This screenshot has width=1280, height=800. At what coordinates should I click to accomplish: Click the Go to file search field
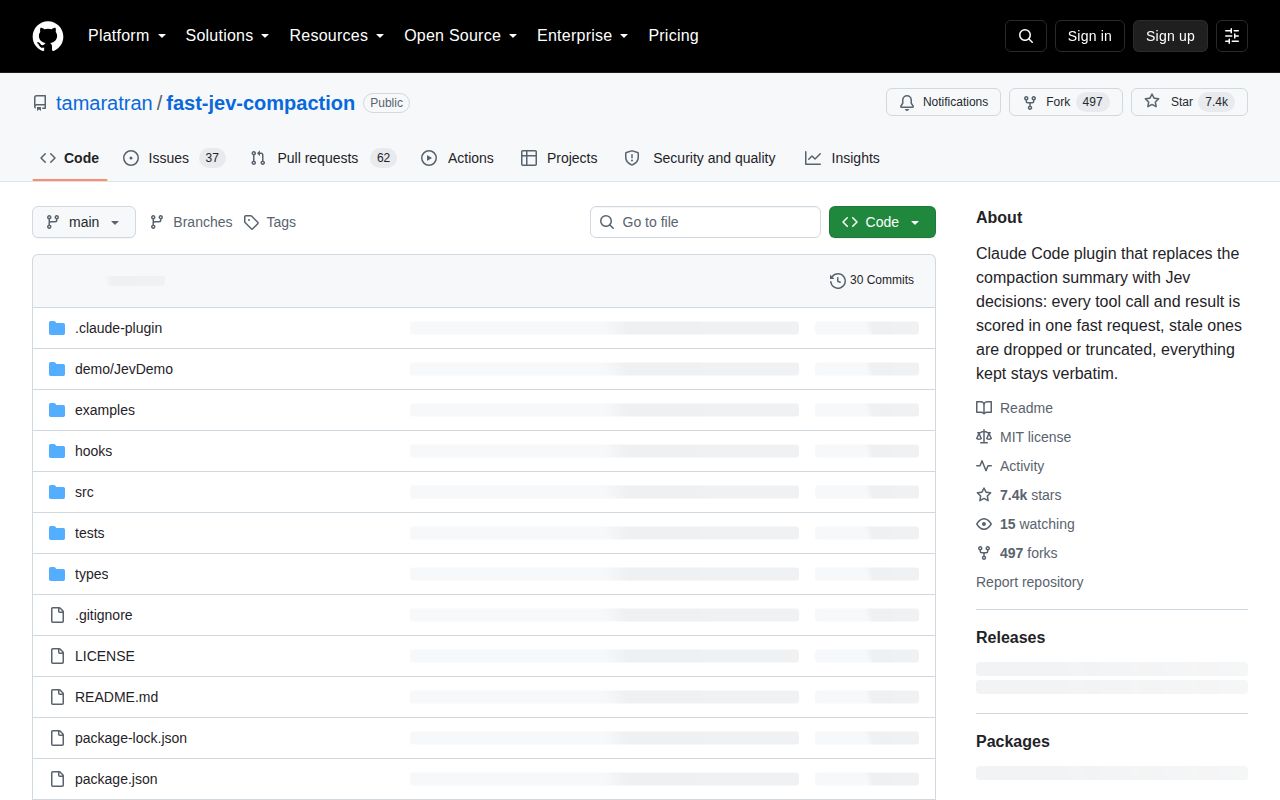tap(705, 222)
